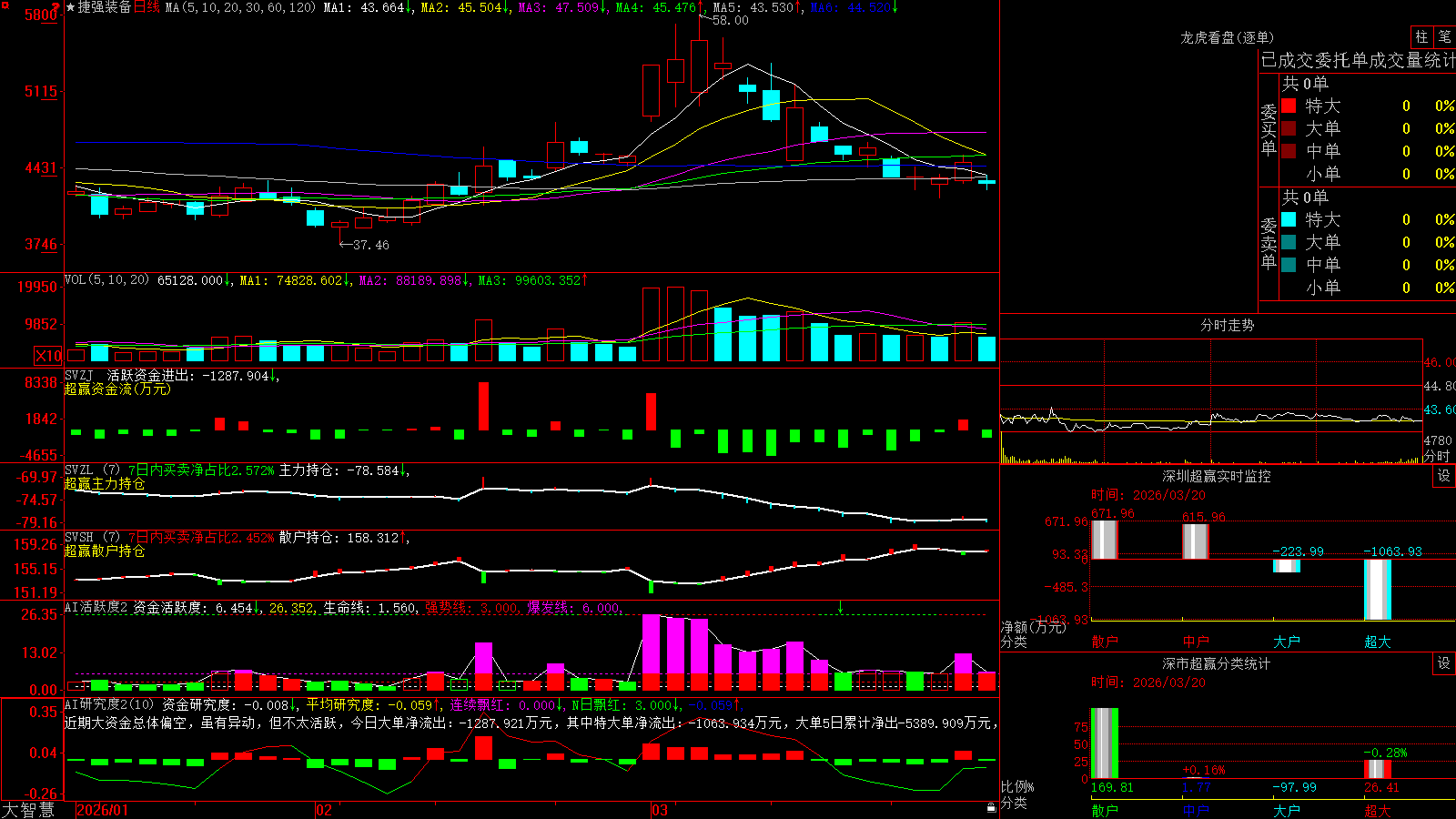
Task: Switch to 柱 bar view
Action: pyautogui.click(x=1421, y=36)
